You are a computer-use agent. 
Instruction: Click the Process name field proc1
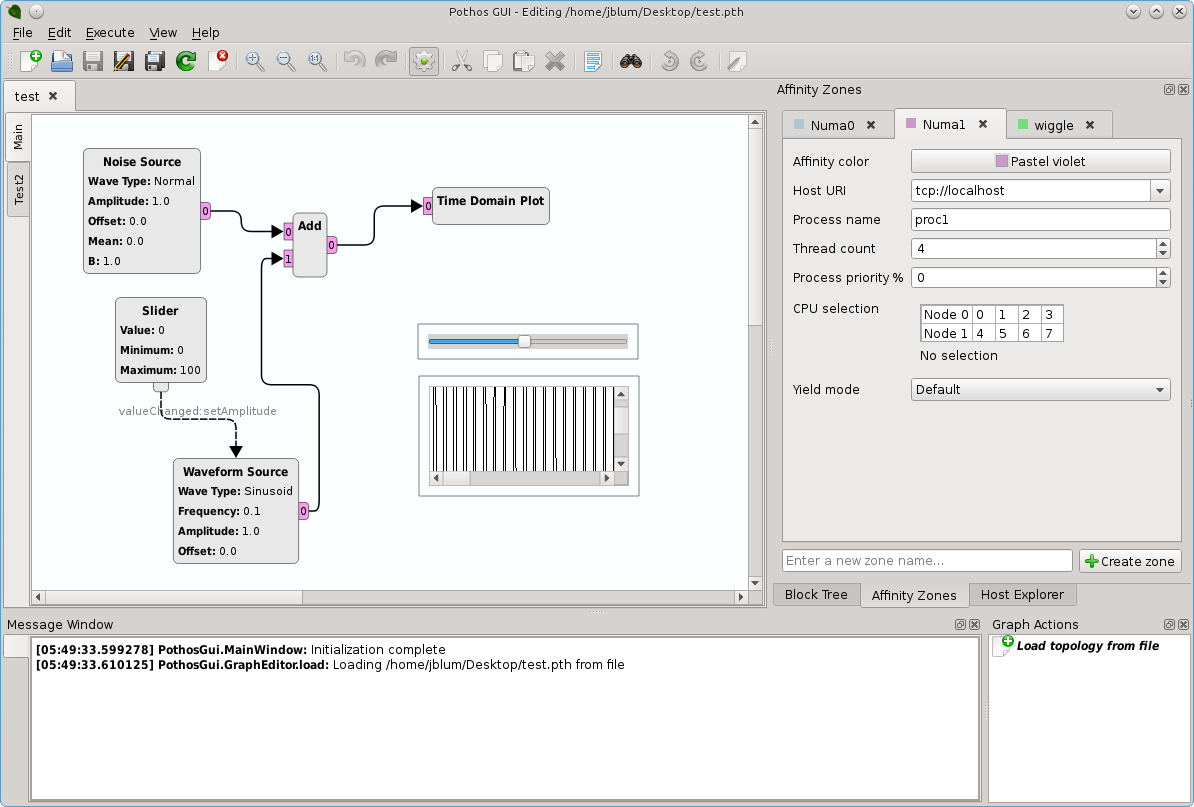click(x=1040, y=220)
